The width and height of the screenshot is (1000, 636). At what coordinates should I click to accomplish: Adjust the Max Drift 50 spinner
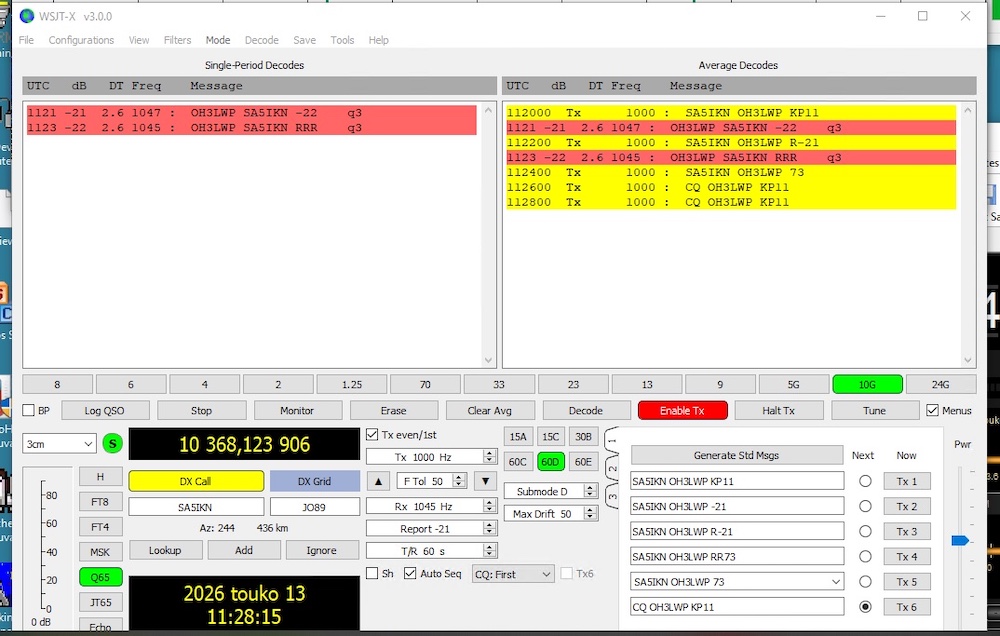590,514
